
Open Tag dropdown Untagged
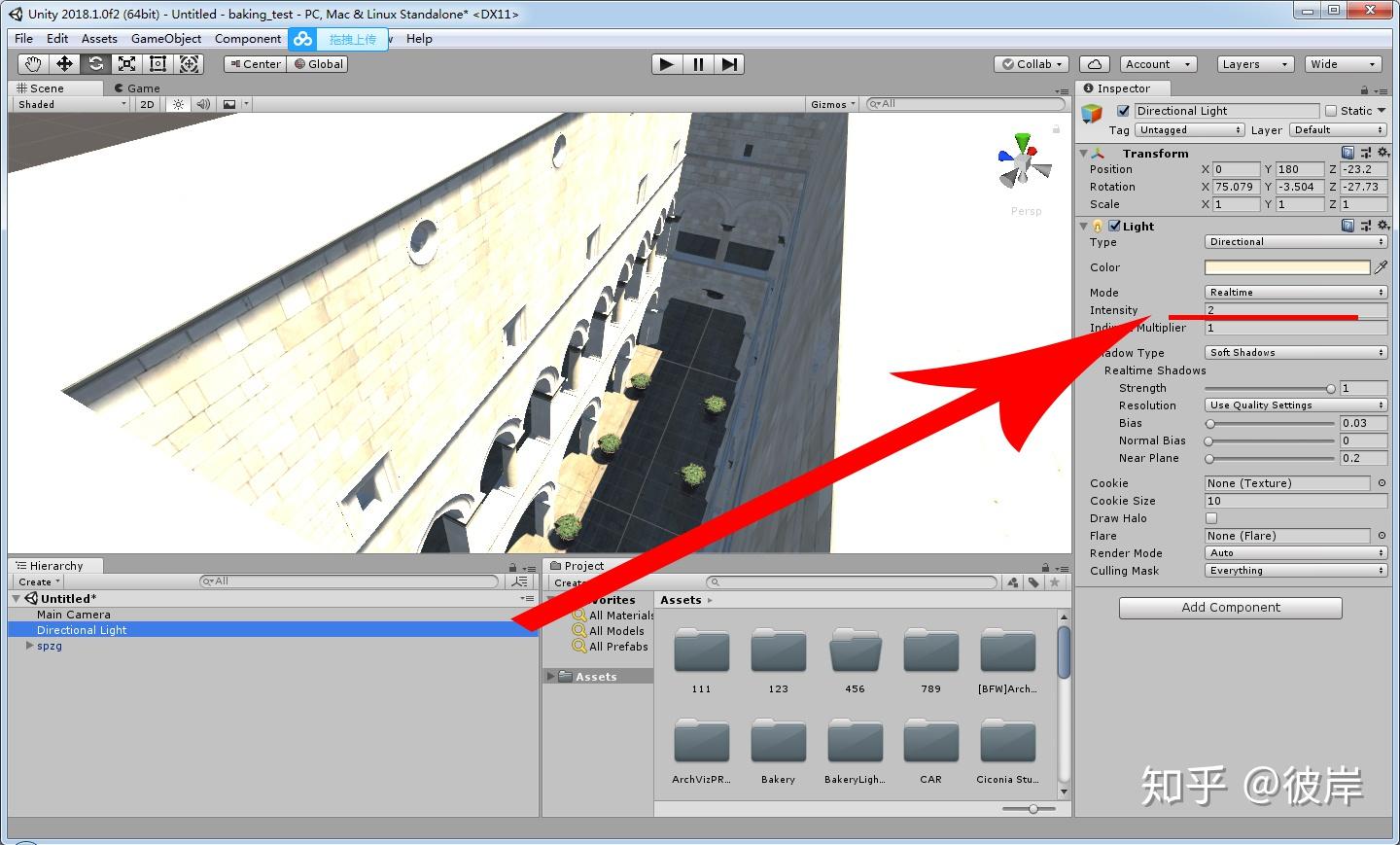tap(1190, 130)
